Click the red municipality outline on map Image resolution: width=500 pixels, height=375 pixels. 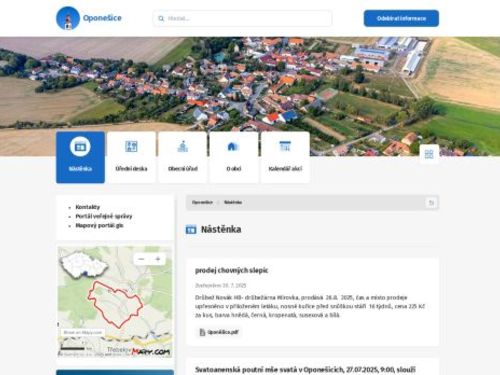[115, 305]
